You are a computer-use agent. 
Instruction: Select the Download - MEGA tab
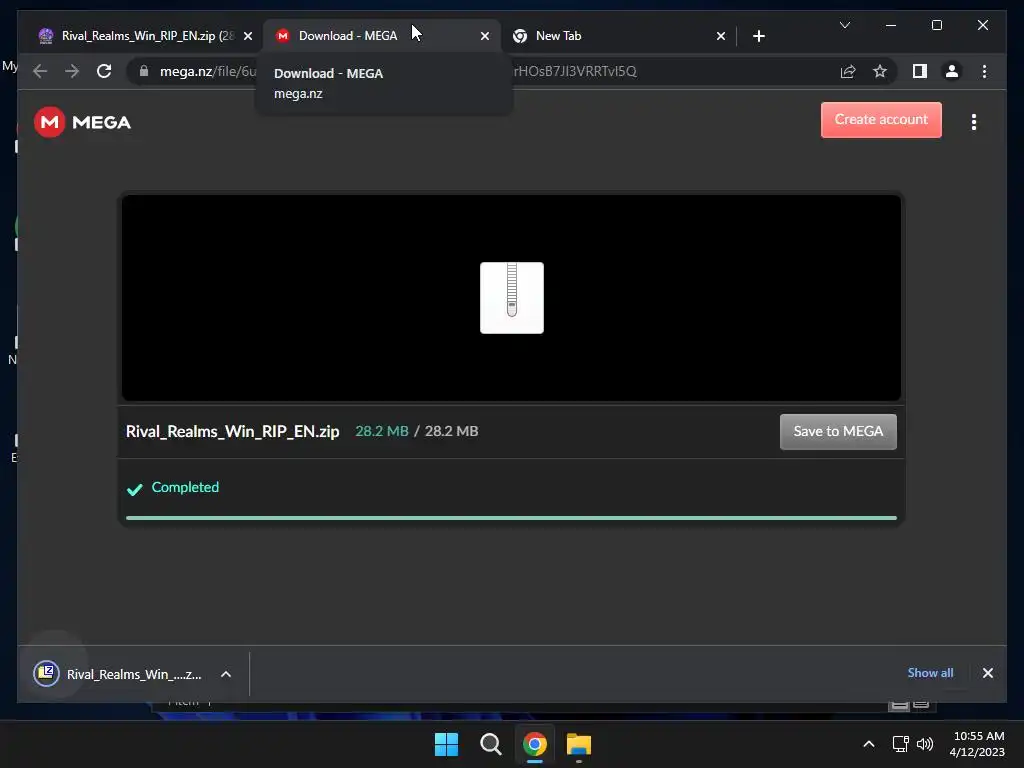tap(381, 36)
